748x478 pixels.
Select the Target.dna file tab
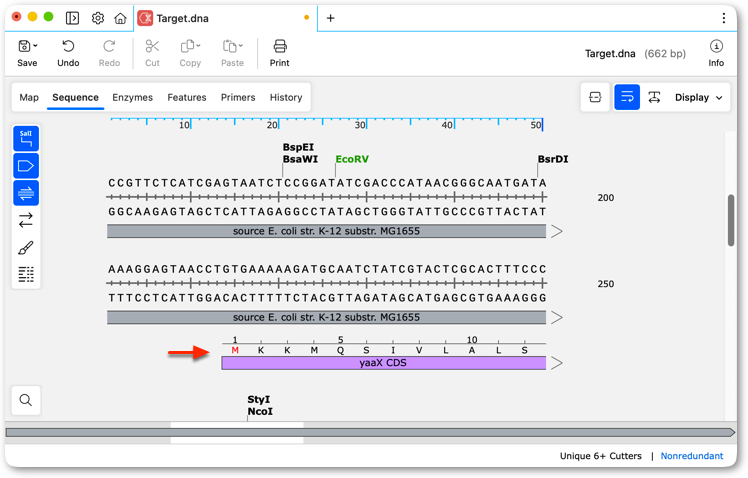pos(225,18)
